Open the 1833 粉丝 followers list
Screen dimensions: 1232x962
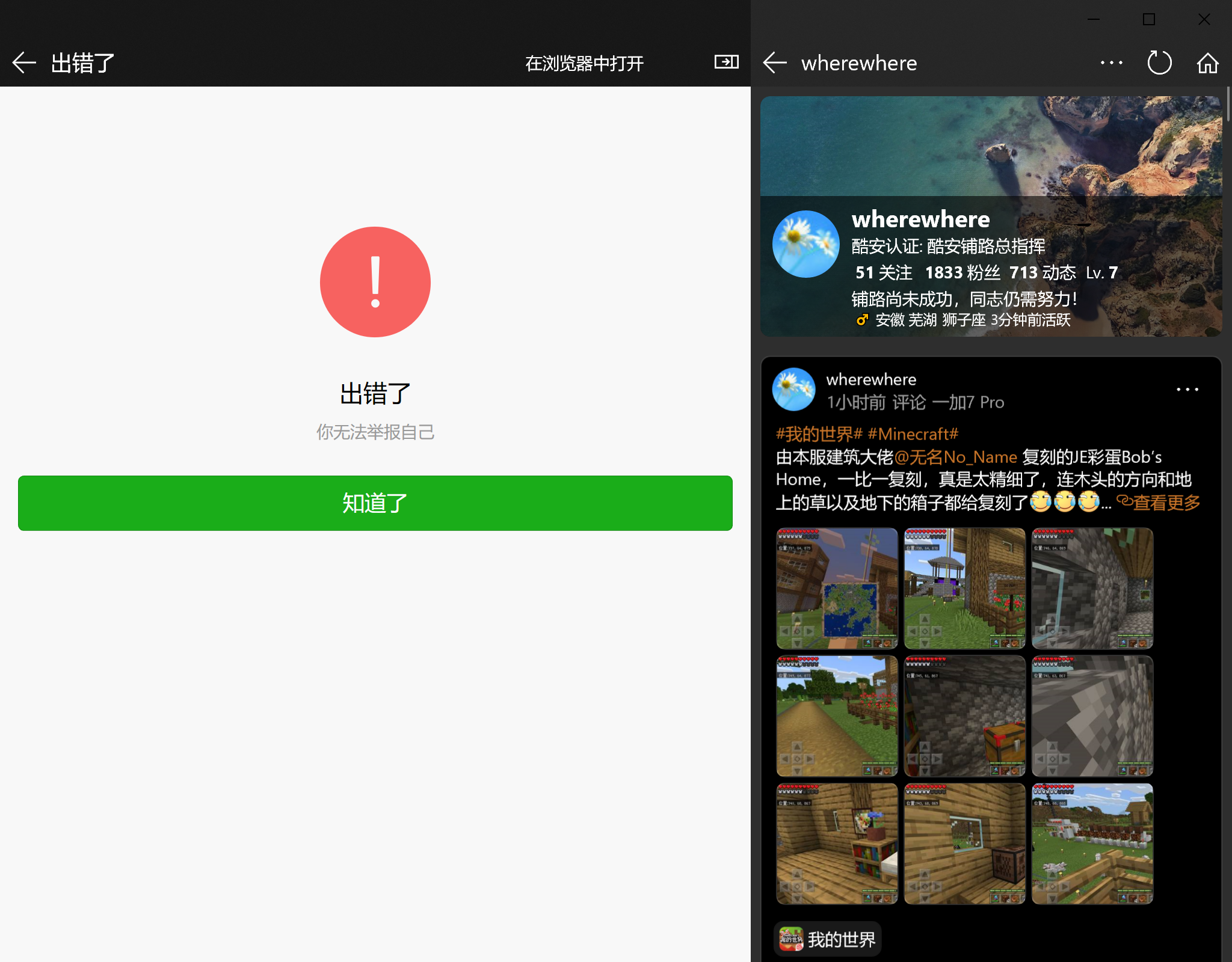962,272
